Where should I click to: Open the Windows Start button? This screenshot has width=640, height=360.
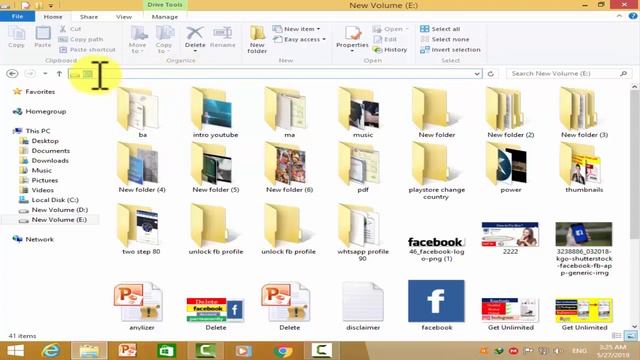15,351
